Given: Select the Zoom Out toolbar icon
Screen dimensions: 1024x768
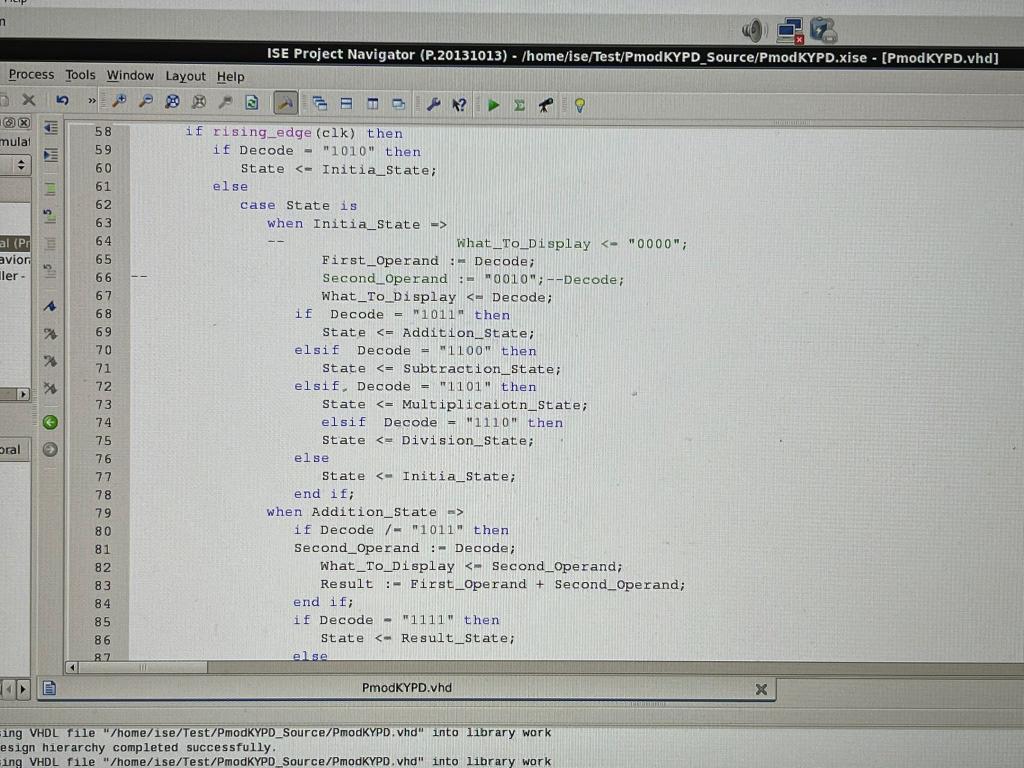Looking at the screenshot, I should (145, 104).
